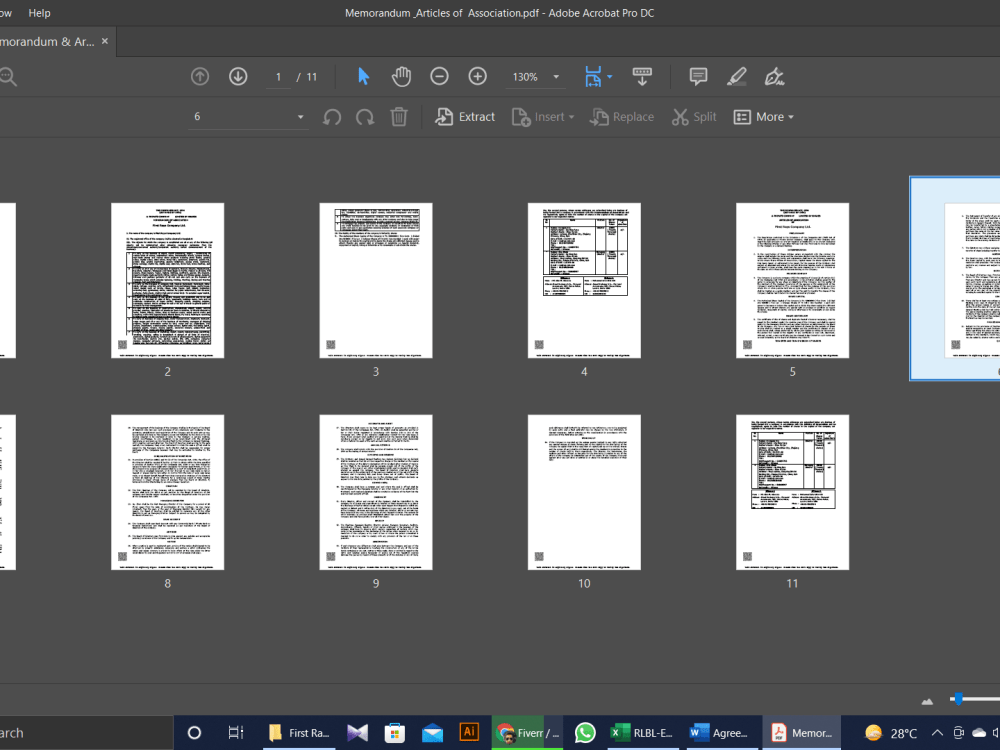
Task: Select page 2 thumbnail
Action: tap(168, 281)
